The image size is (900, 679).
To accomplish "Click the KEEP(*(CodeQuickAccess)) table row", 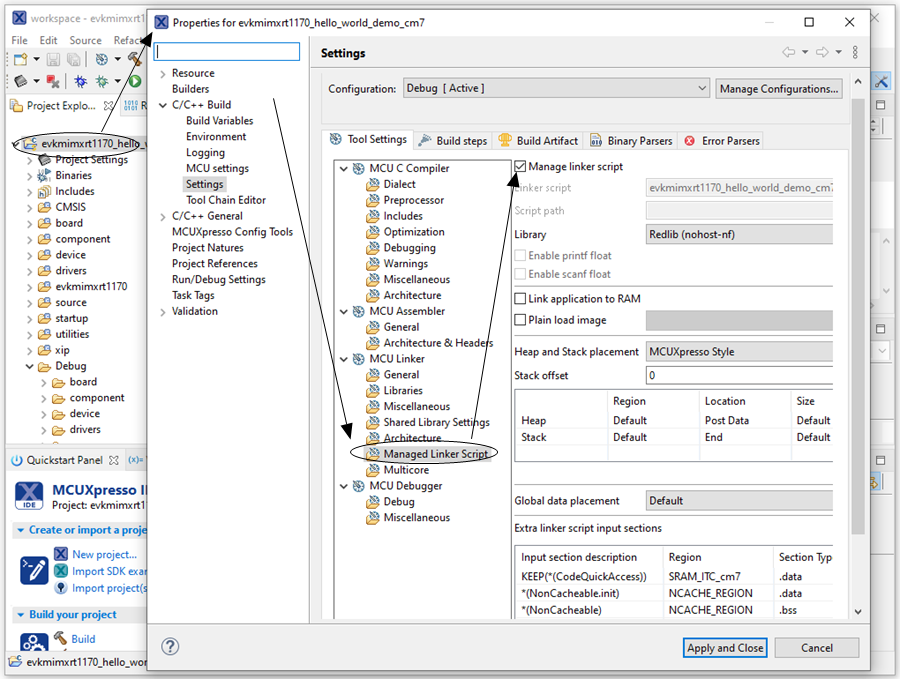I will coord(674,576).
